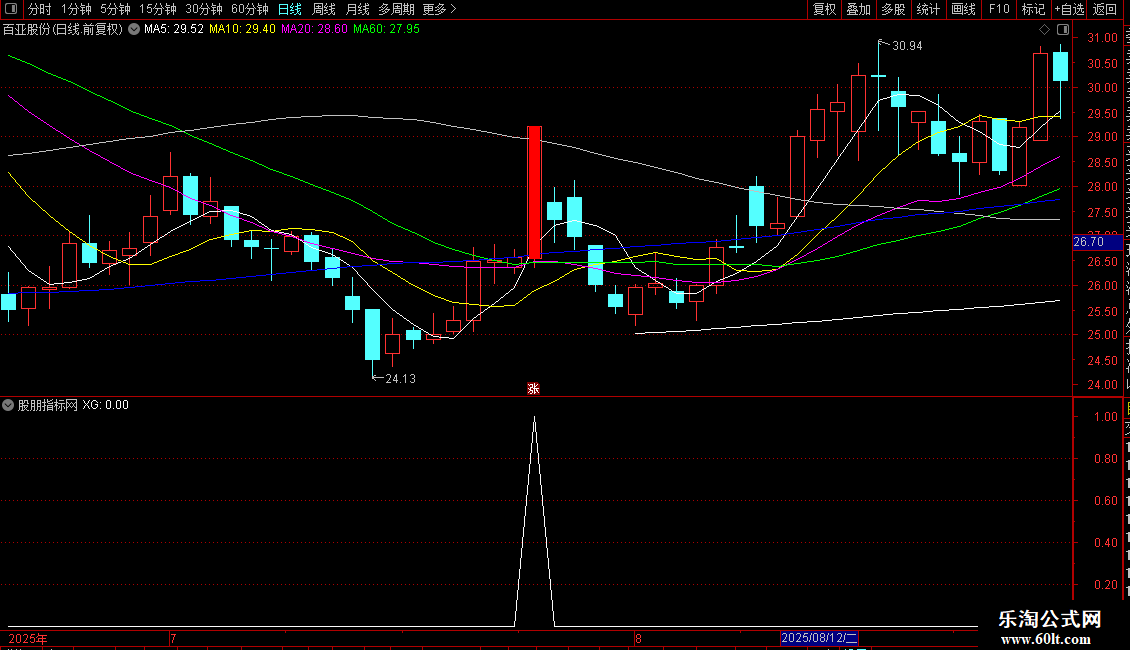This screenshot has height=650, width=1130.
Task: Open settings icon next to 百亚股份 title
Action: (x=134, y=30)
